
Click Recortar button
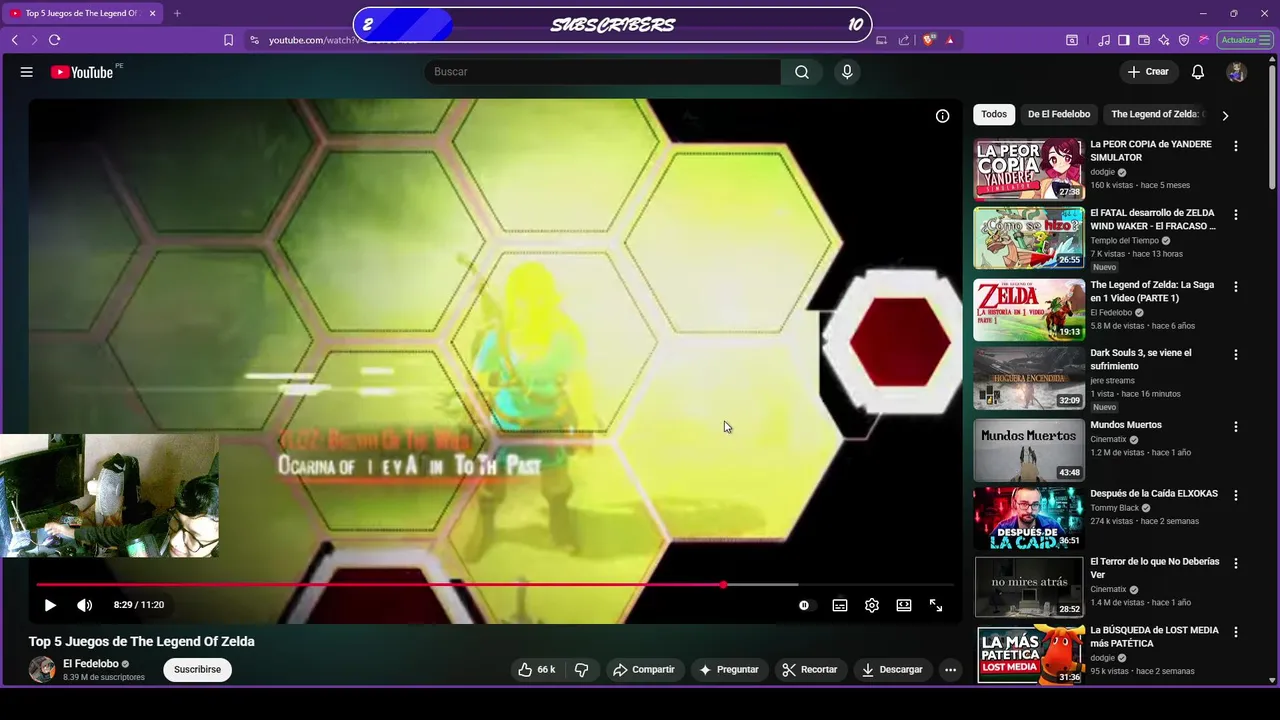pyautogui.click(x=809, y=669)
